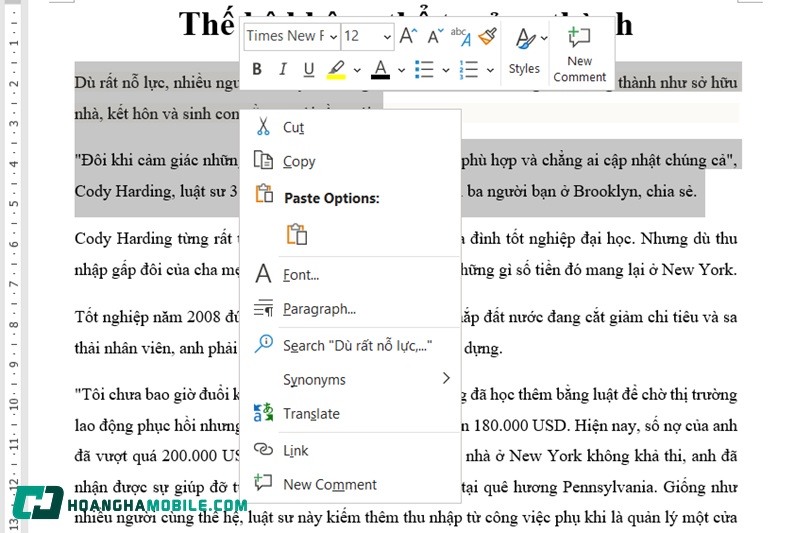The image size is (800, 533).
Task: Toggle Underline formatting in mini toolbar
Action: pyautogui.click(x=308, y=69)
